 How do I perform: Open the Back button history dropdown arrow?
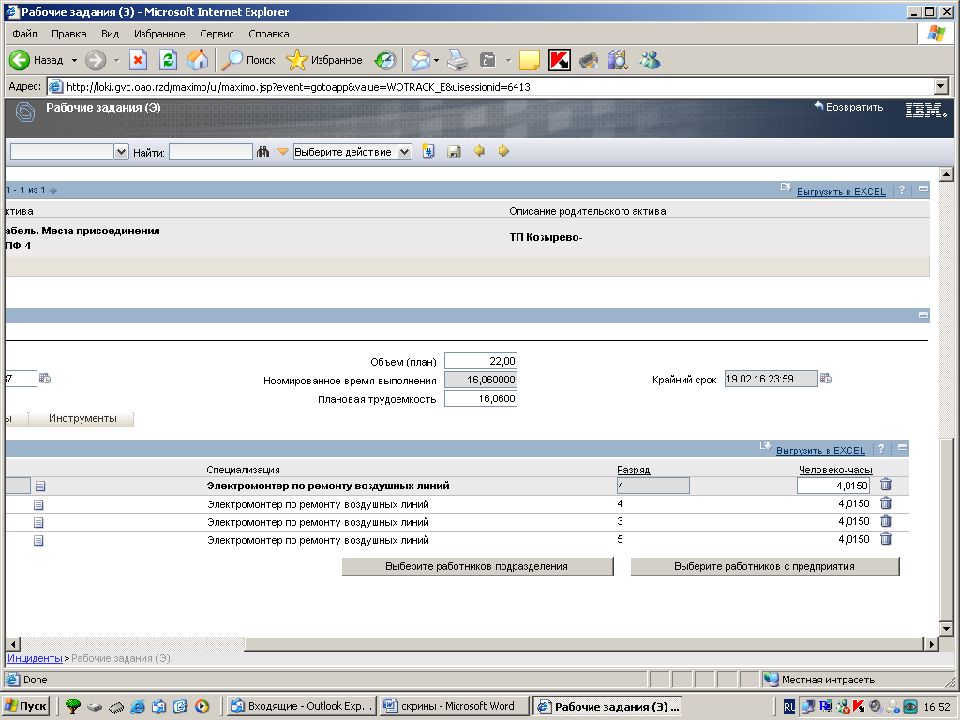(74, 60)
